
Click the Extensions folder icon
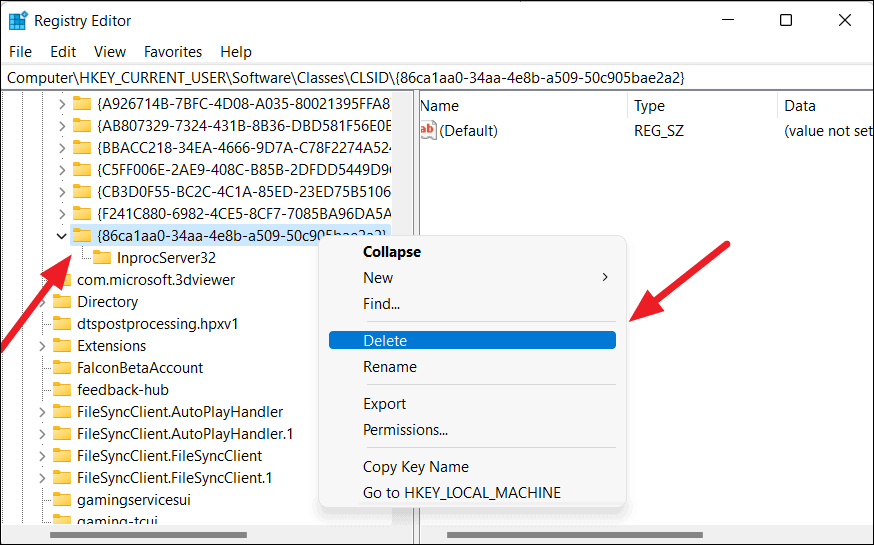(x=62, y=346)
